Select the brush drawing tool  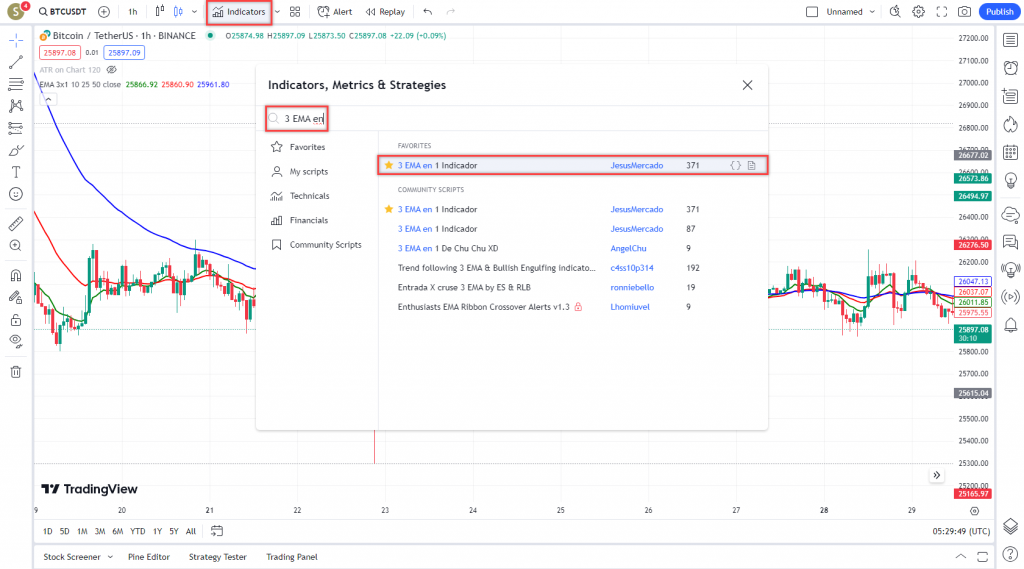pos(16,150)
